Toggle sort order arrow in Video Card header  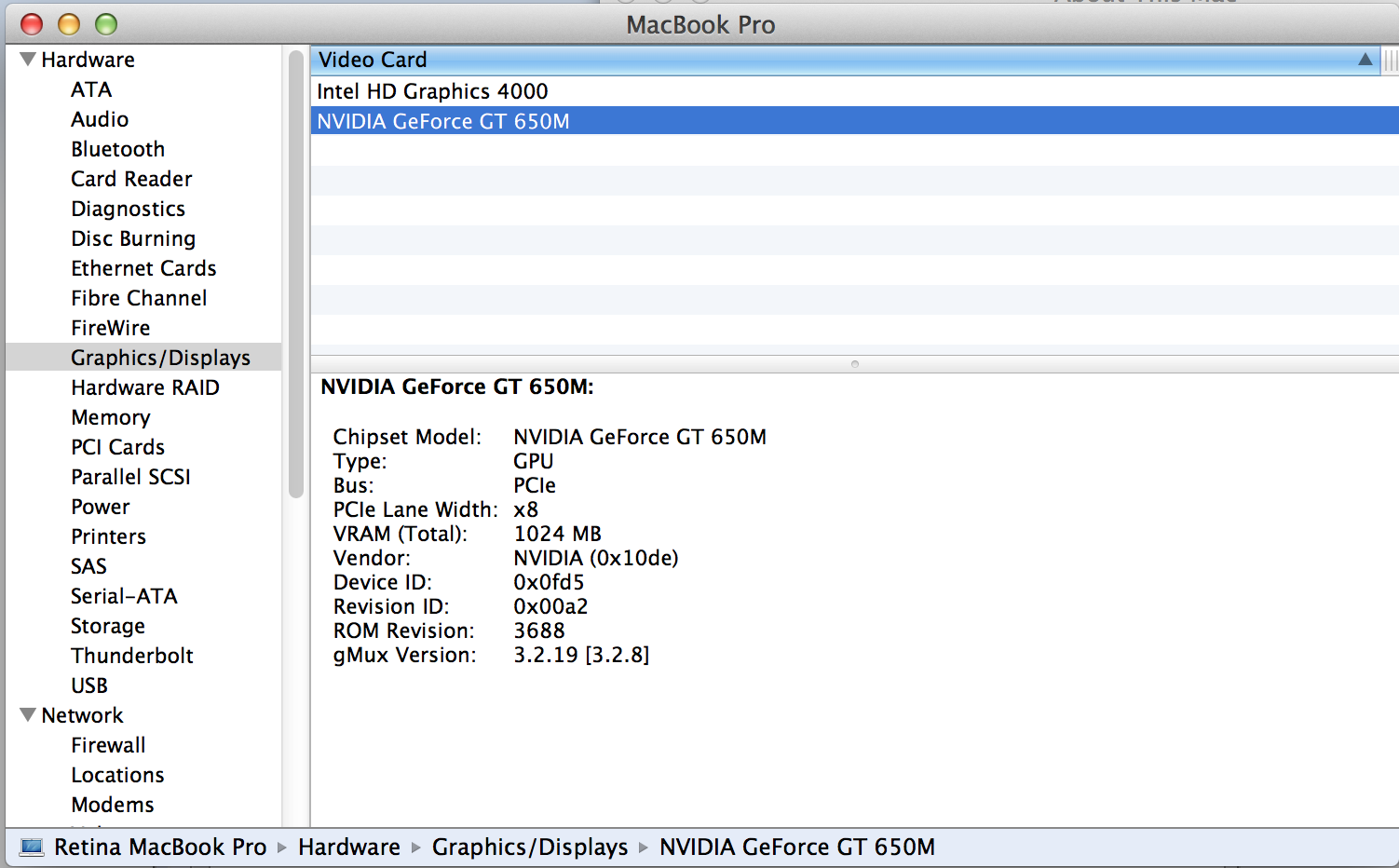pyautogui.click(x=1365, y=60)
